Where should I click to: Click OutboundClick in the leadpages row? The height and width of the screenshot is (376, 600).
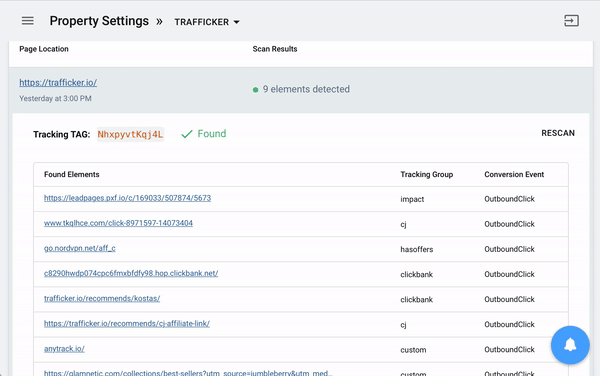click(509, 199)
